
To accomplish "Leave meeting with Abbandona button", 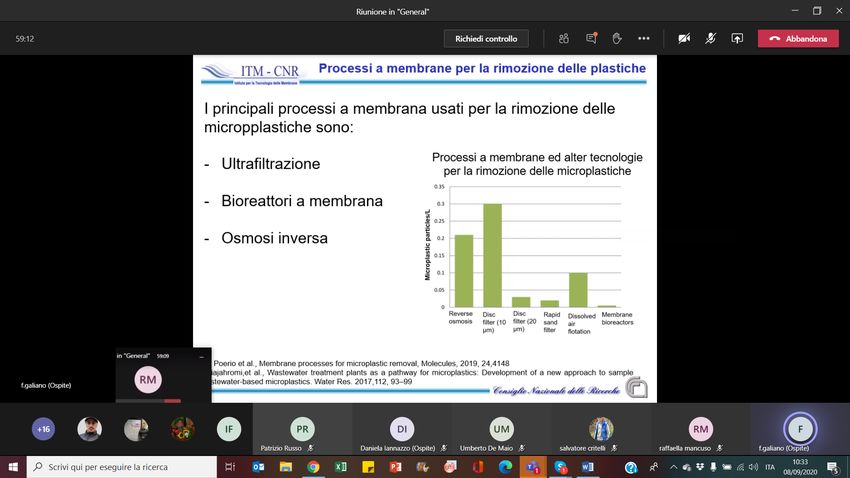I will pos(798,38).
